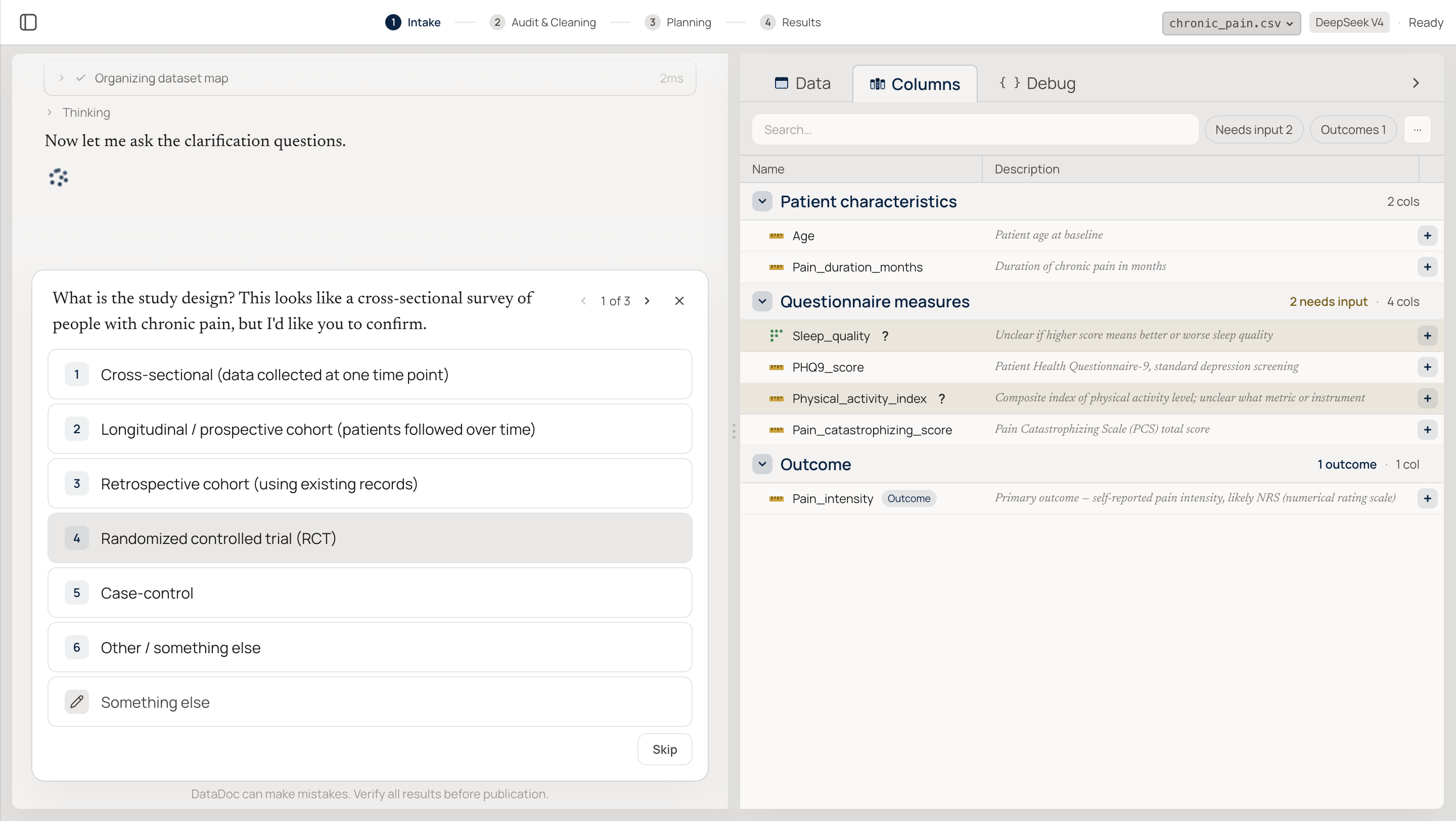
Task: Go to next clarification question
Action: click(647, 301)
